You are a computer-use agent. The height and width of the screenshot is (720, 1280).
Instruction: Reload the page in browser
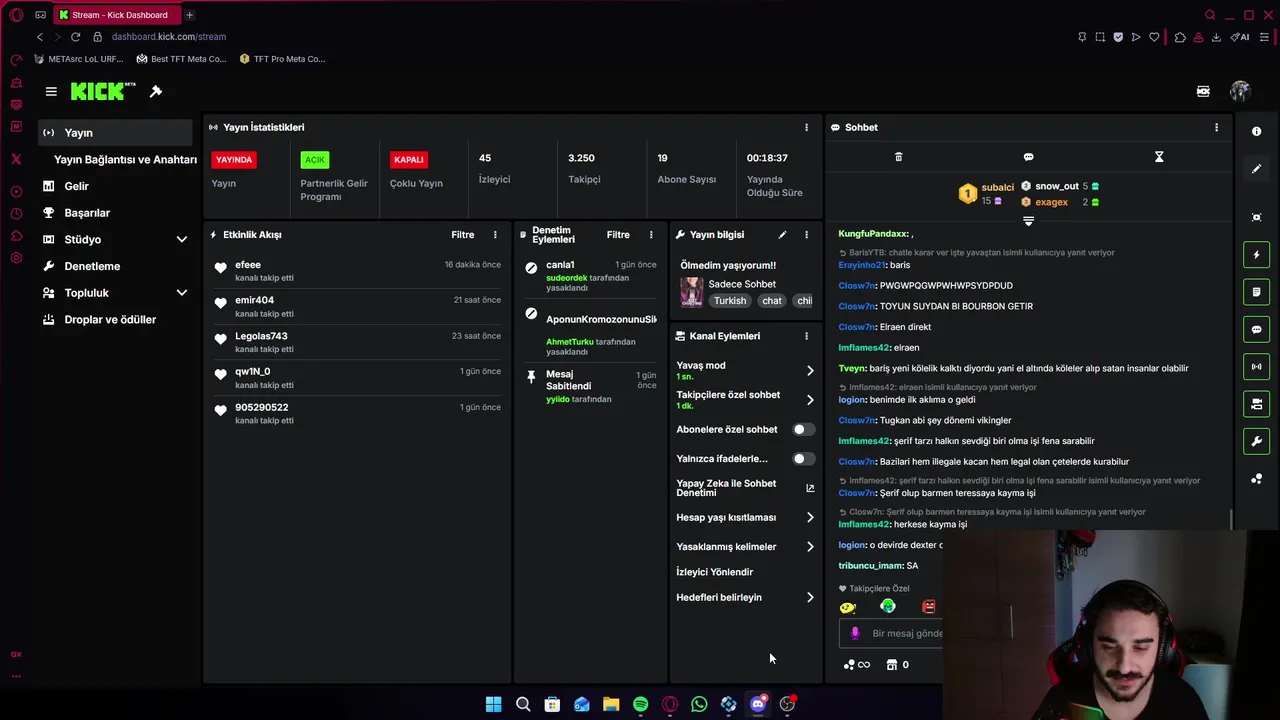[75, 37]
